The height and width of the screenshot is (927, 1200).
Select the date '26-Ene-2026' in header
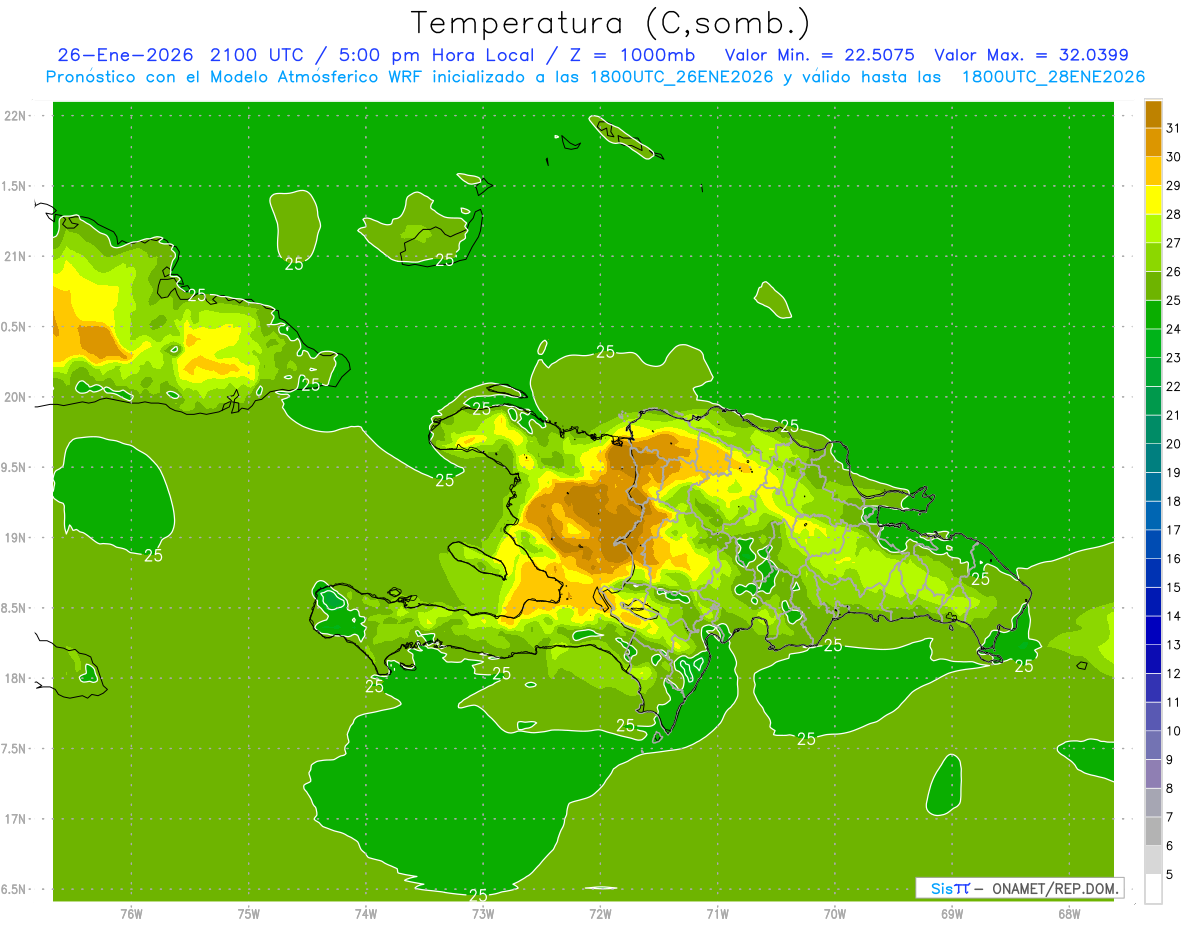click(125, 55)
